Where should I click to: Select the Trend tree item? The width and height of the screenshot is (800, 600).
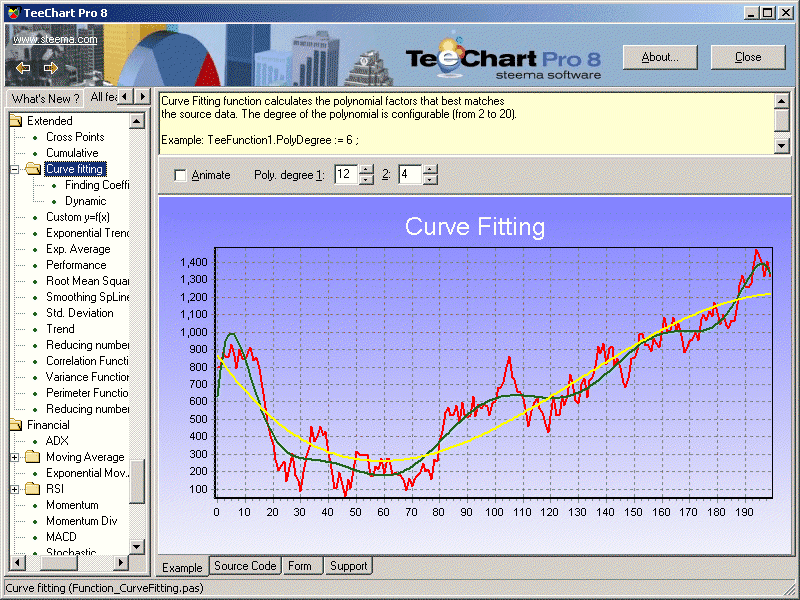[x=60, y=329]
